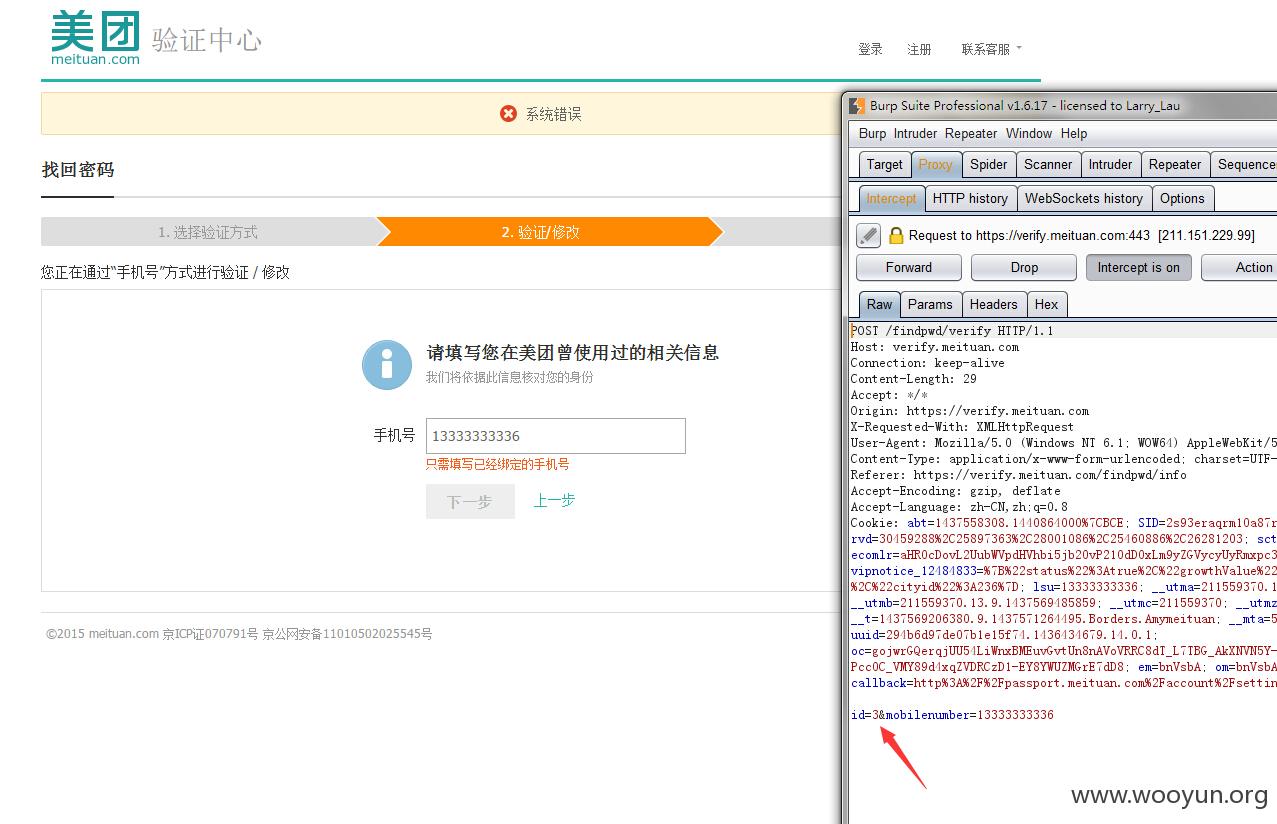The image size is (1277, 824).
Task: Open the Repeater tool tab
Action: [1175, 164]
